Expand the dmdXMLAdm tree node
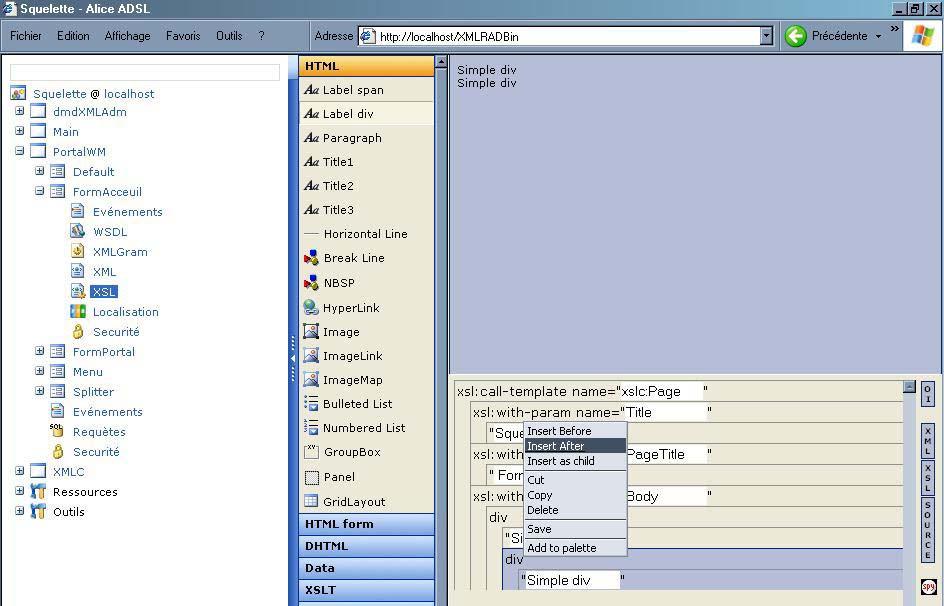 pos(19,112)
